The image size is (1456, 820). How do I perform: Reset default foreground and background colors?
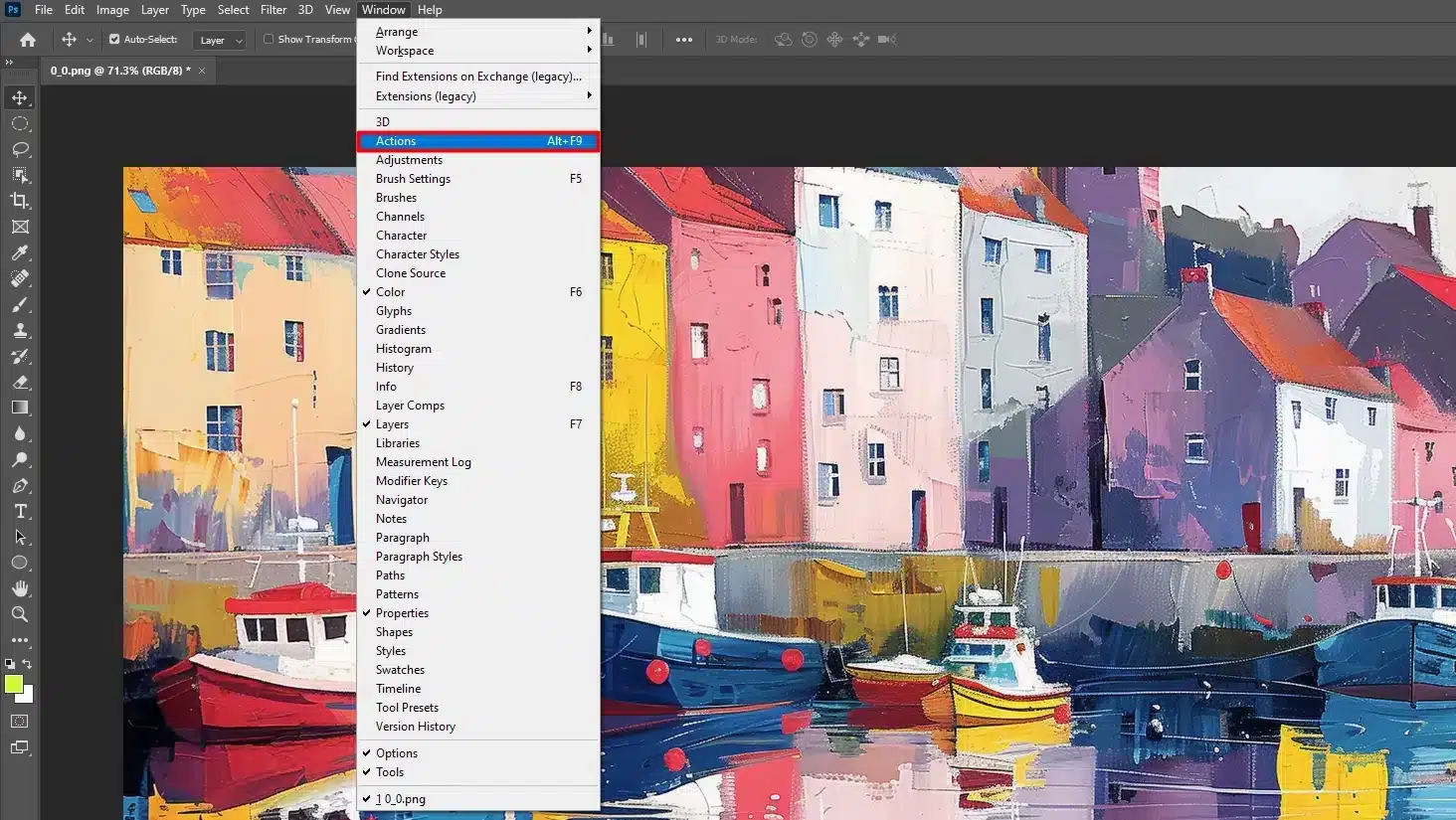(x=10, y=664)
